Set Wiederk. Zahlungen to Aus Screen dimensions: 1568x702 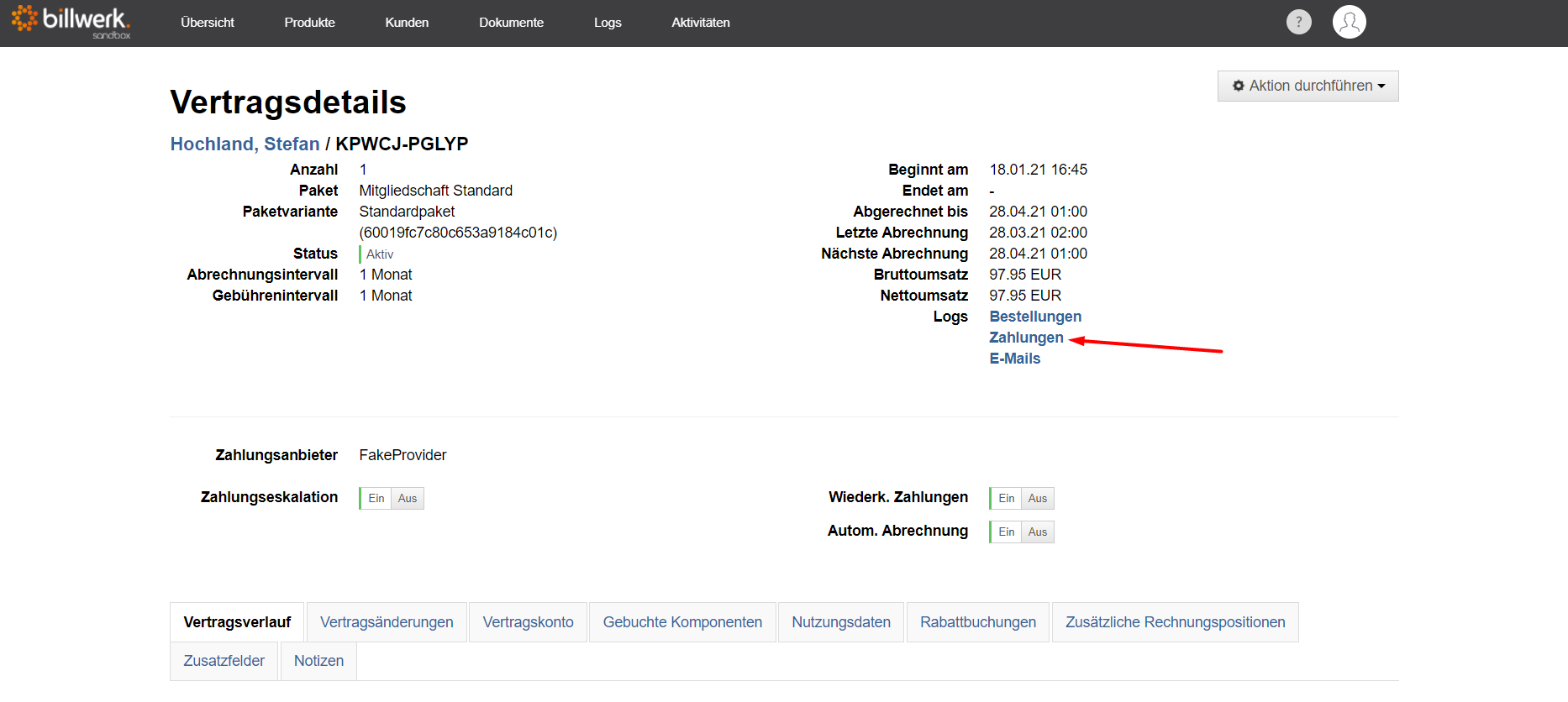[1038, 498]
